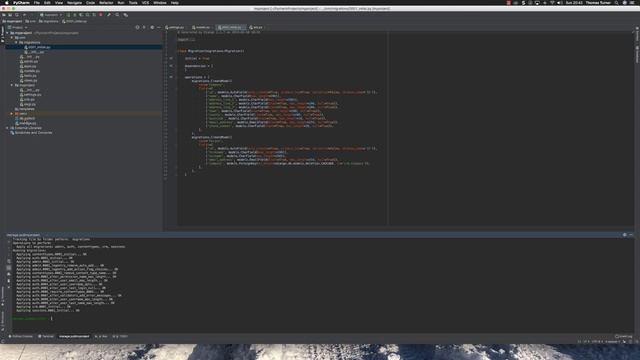This screenshot has height=360, width=640.
Task: Open the Terminal tool tab
Action: (46, 336)
